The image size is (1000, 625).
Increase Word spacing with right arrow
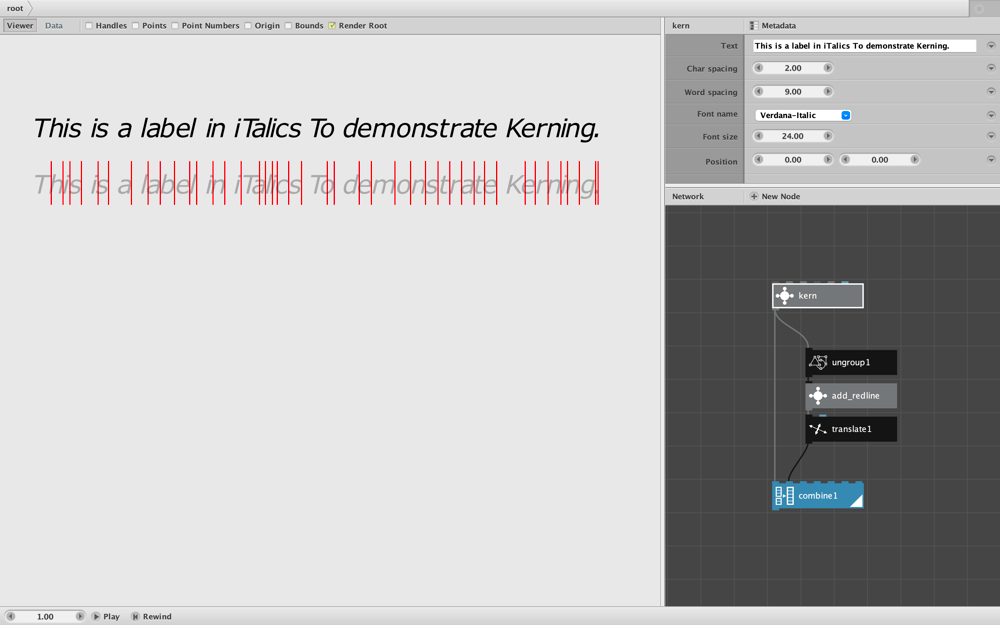click(827, 91)
